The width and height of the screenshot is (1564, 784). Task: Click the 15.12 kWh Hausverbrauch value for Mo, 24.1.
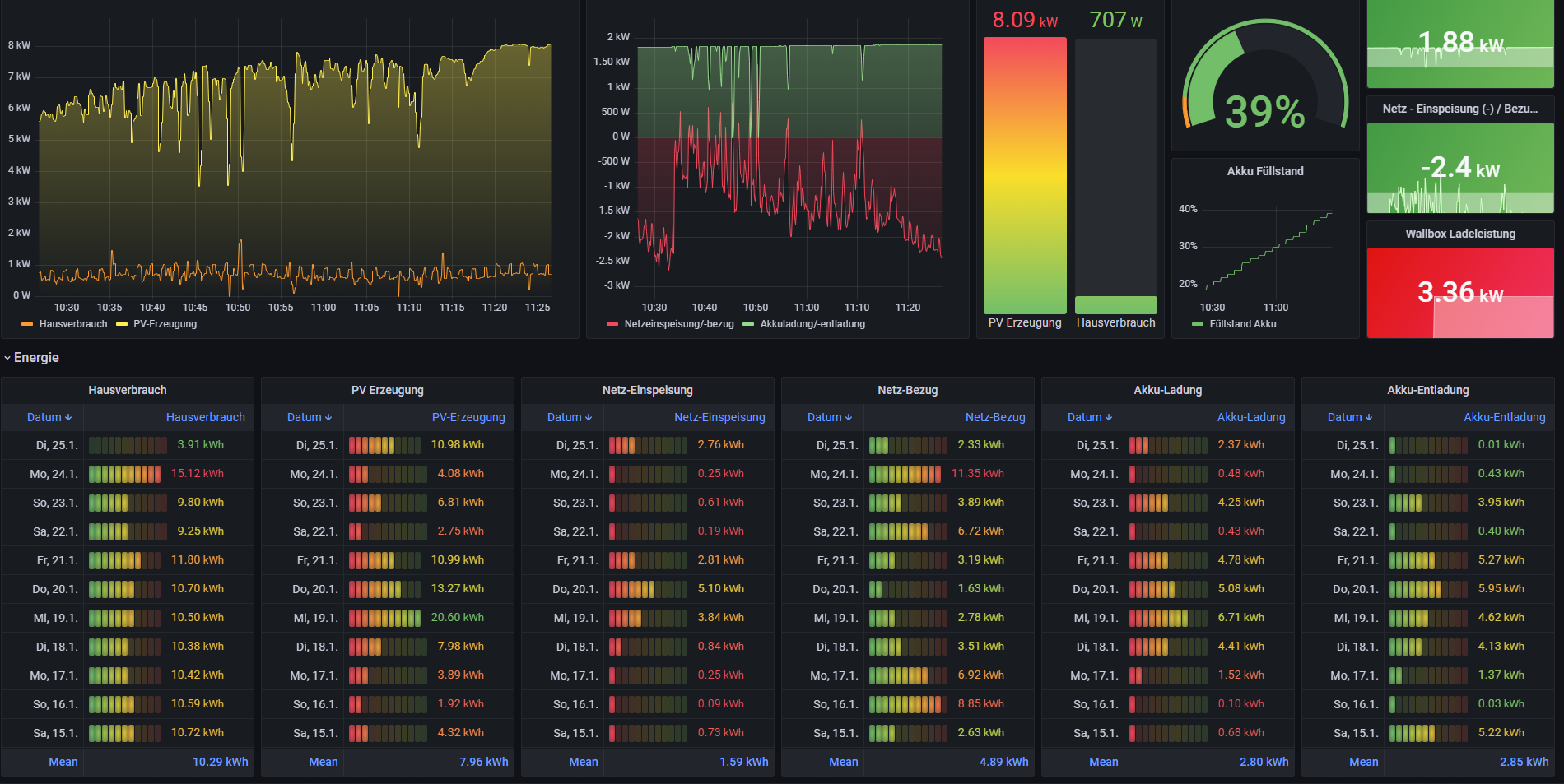pyautogui.click(x=198, y=473)
